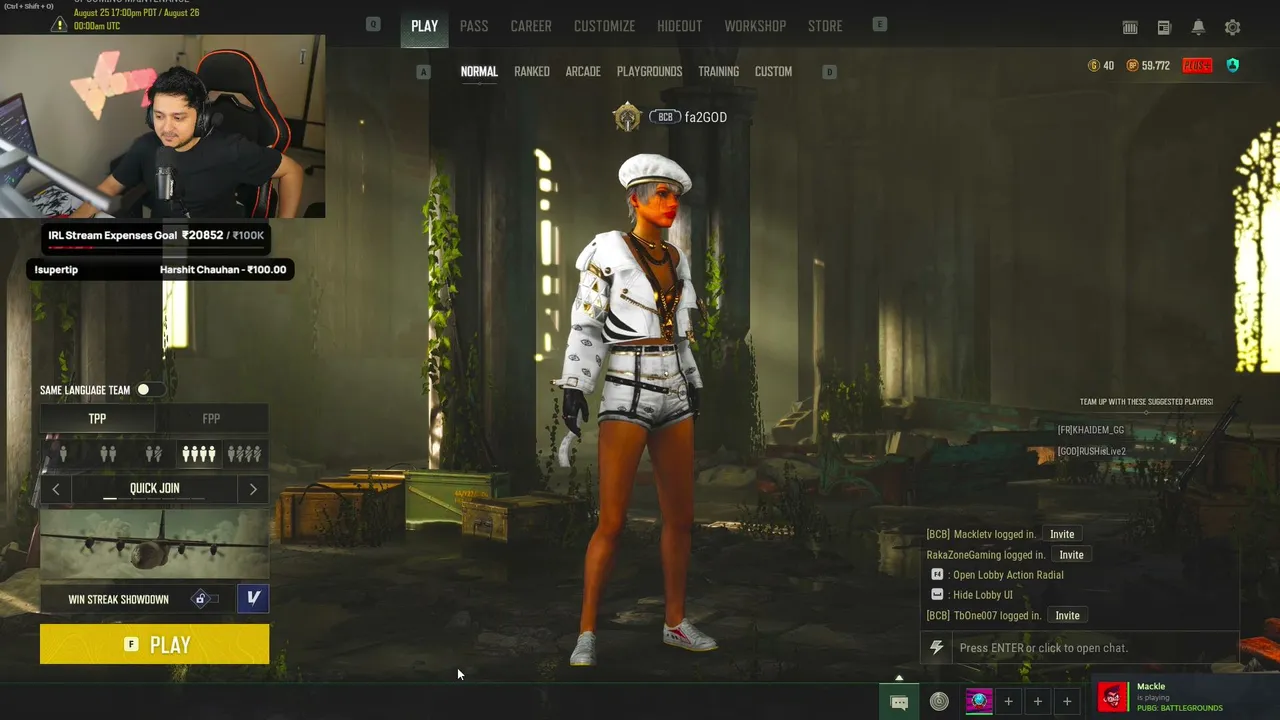Screen dimensions: 1280x720
Task: Invite RakaZoneGaming to the party
Action: point(1071,555)
